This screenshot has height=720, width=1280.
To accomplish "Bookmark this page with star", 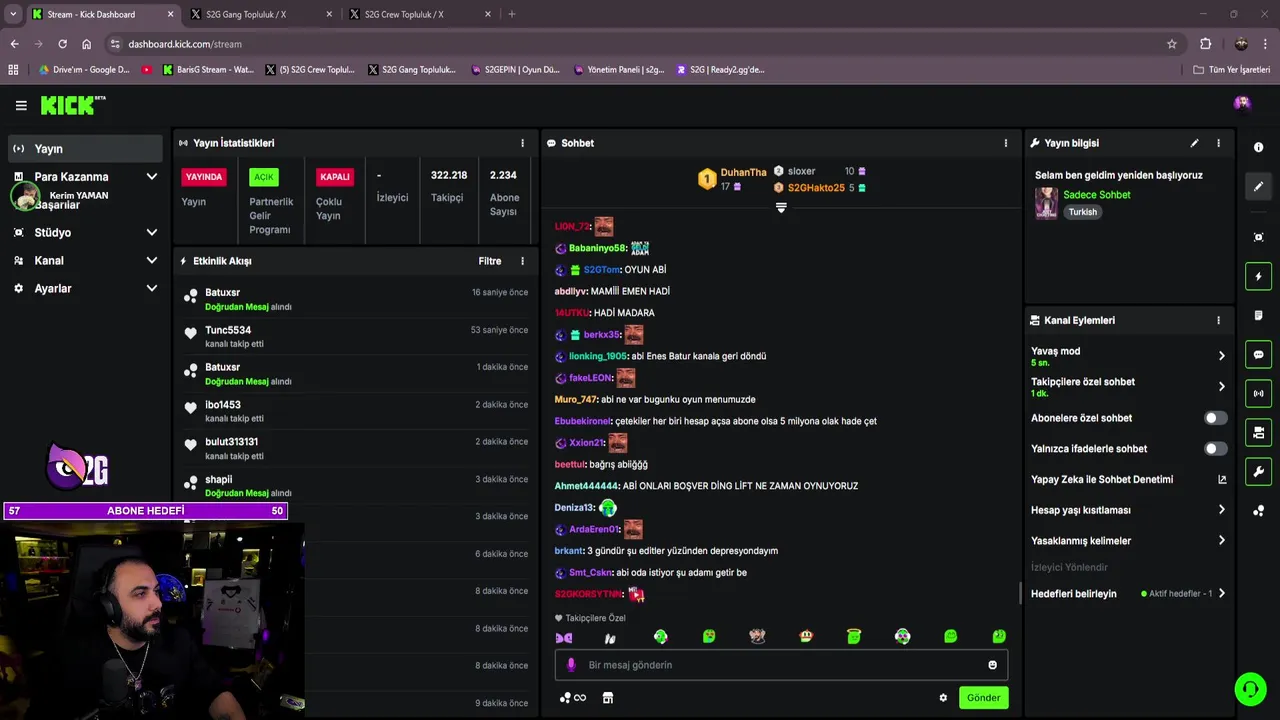I will click(1172, 44).
